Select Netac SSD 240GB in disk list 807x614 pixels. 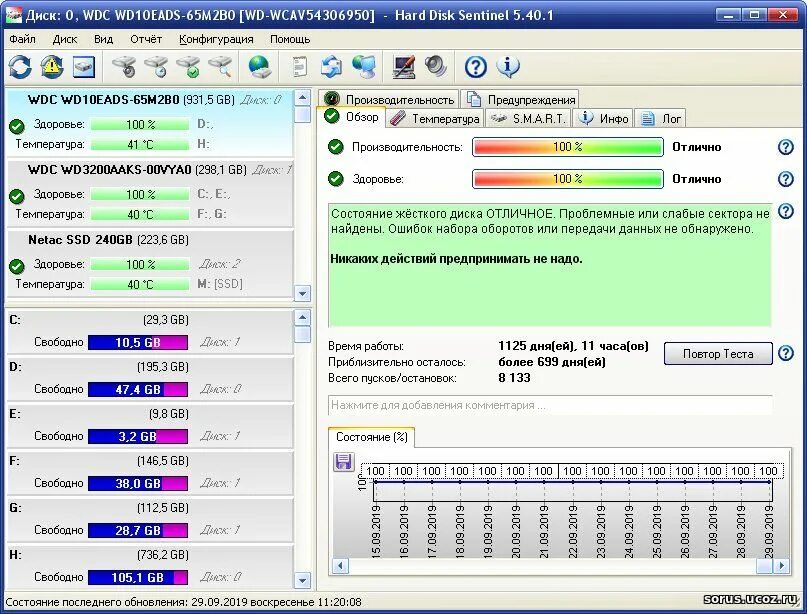click(149, 264)
